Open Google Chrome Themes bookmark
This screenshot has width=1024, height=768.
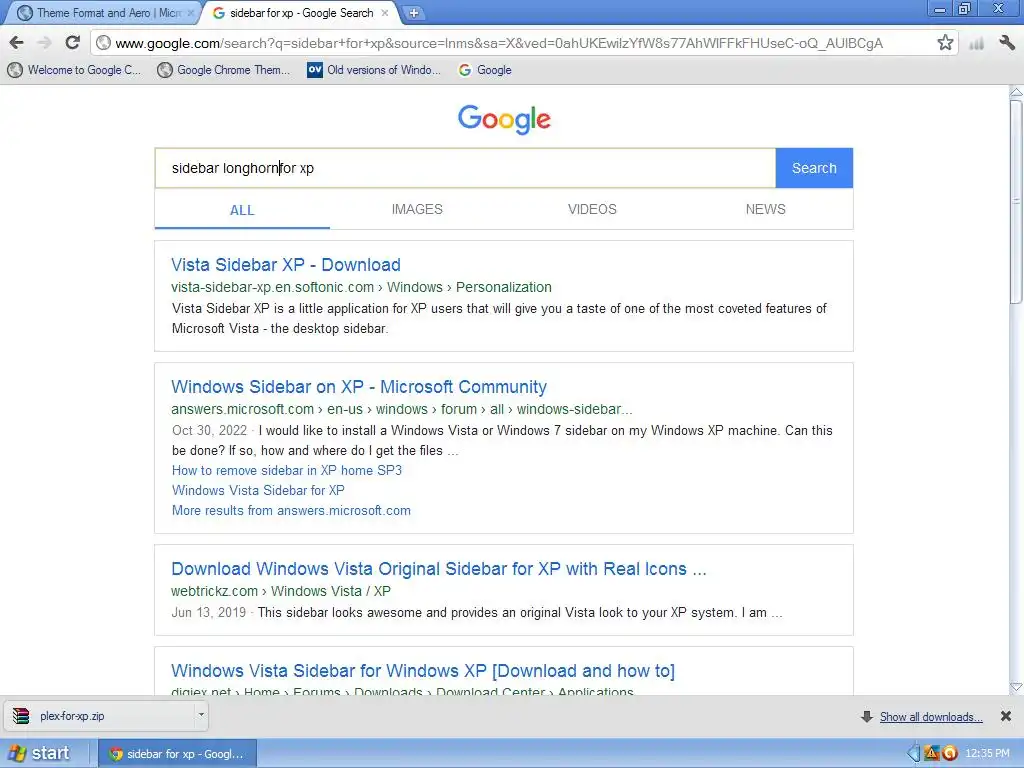click(224, 70)
